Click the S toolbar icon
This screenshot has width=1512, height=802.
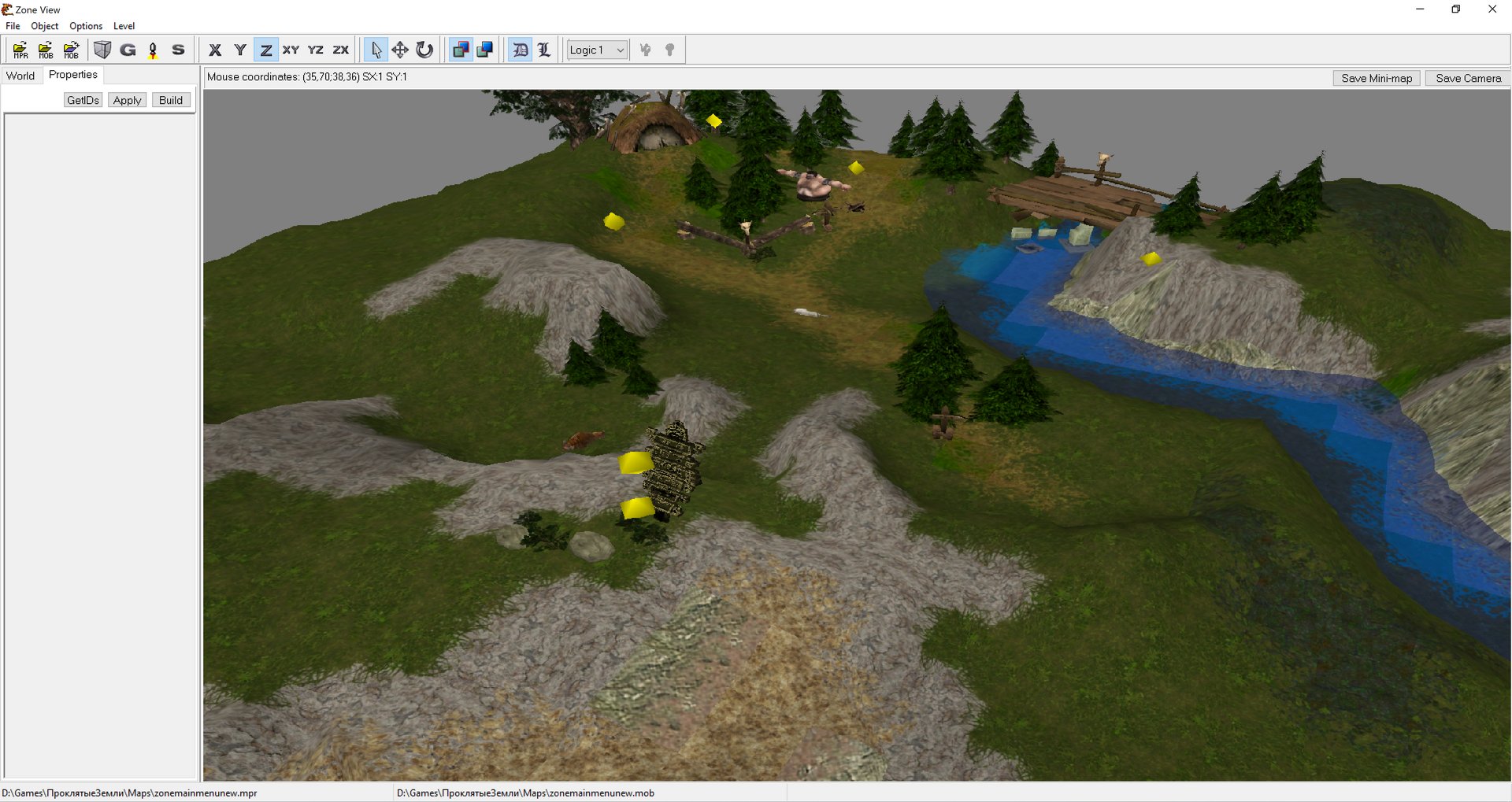point(178,50)
